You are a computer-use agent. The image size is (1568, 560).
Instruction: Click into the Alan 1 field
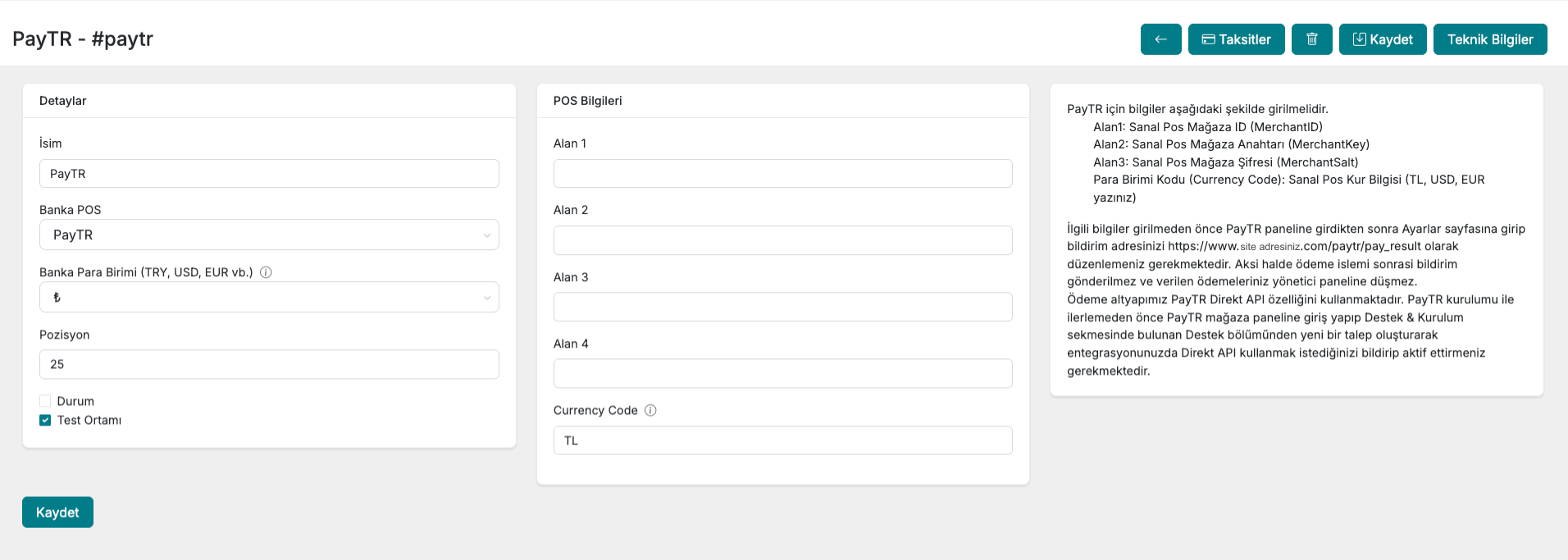tap(782, 174)
